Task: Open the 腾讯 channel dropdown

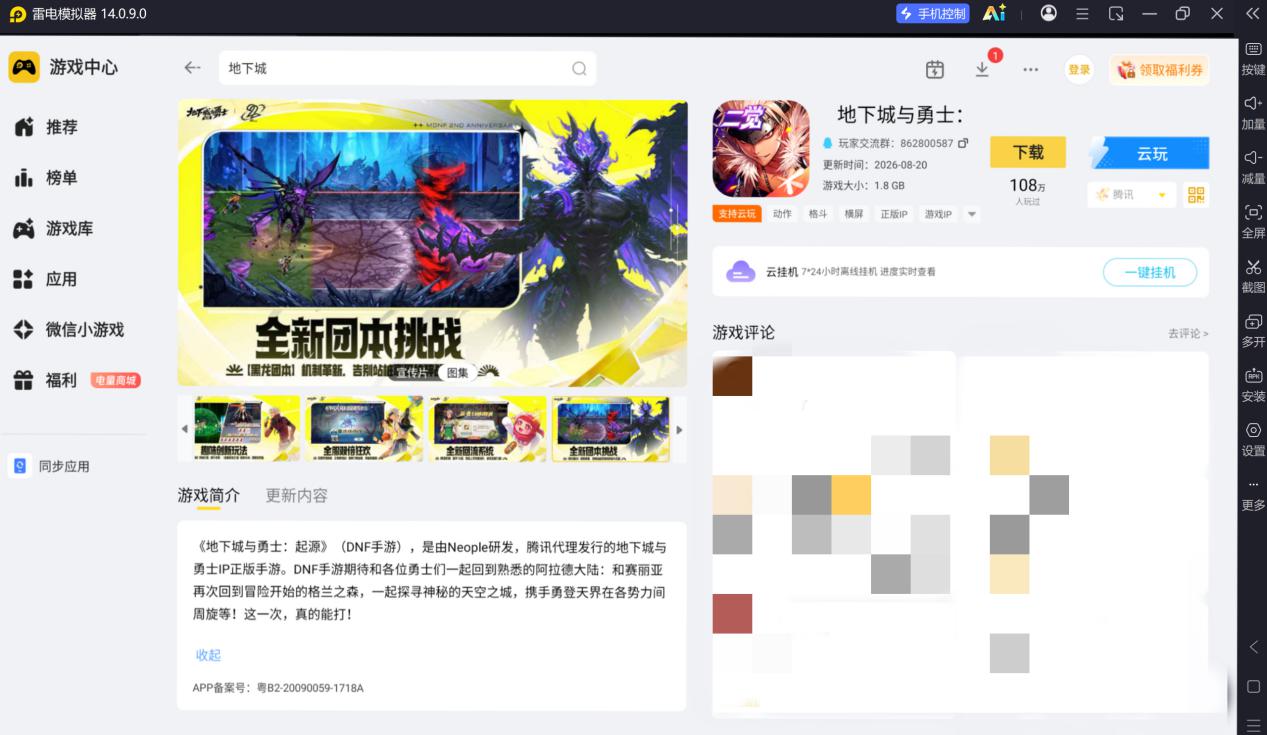Action: pyautogui.click(x=1132, y=194)
